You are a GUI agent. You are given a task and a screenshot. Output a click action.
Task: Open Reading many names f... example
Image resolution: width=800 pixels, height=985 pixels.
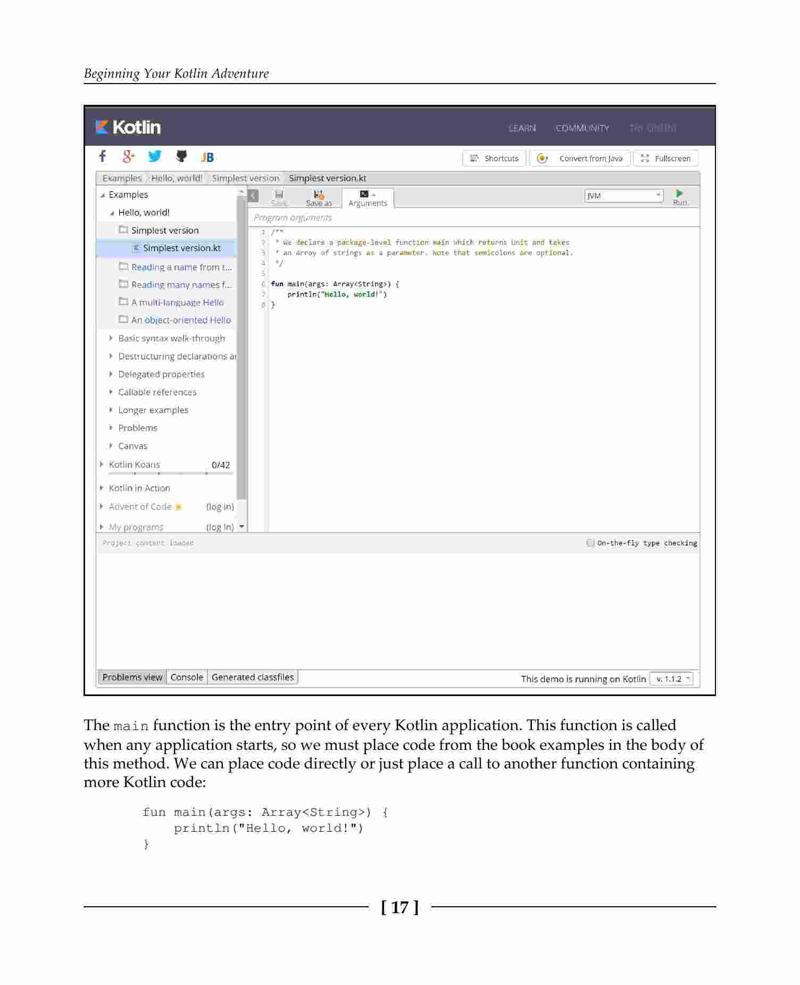click(181, 285)
